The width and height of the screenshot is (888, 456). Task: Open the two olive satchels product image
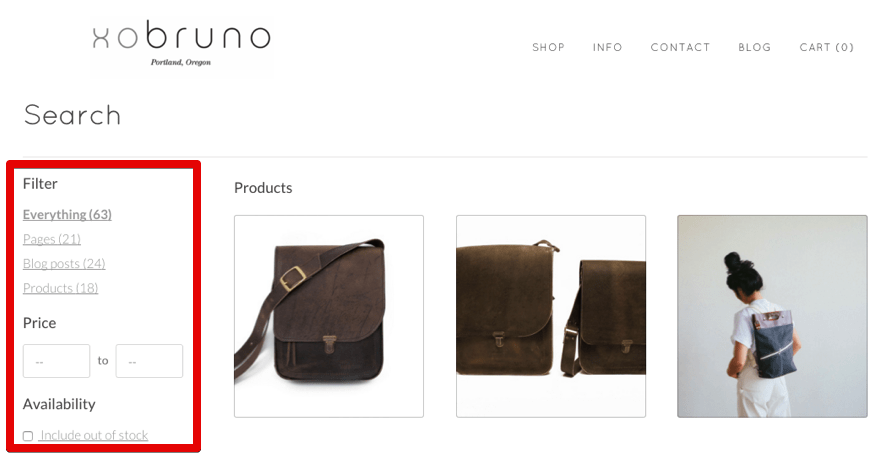coord(550,316)
